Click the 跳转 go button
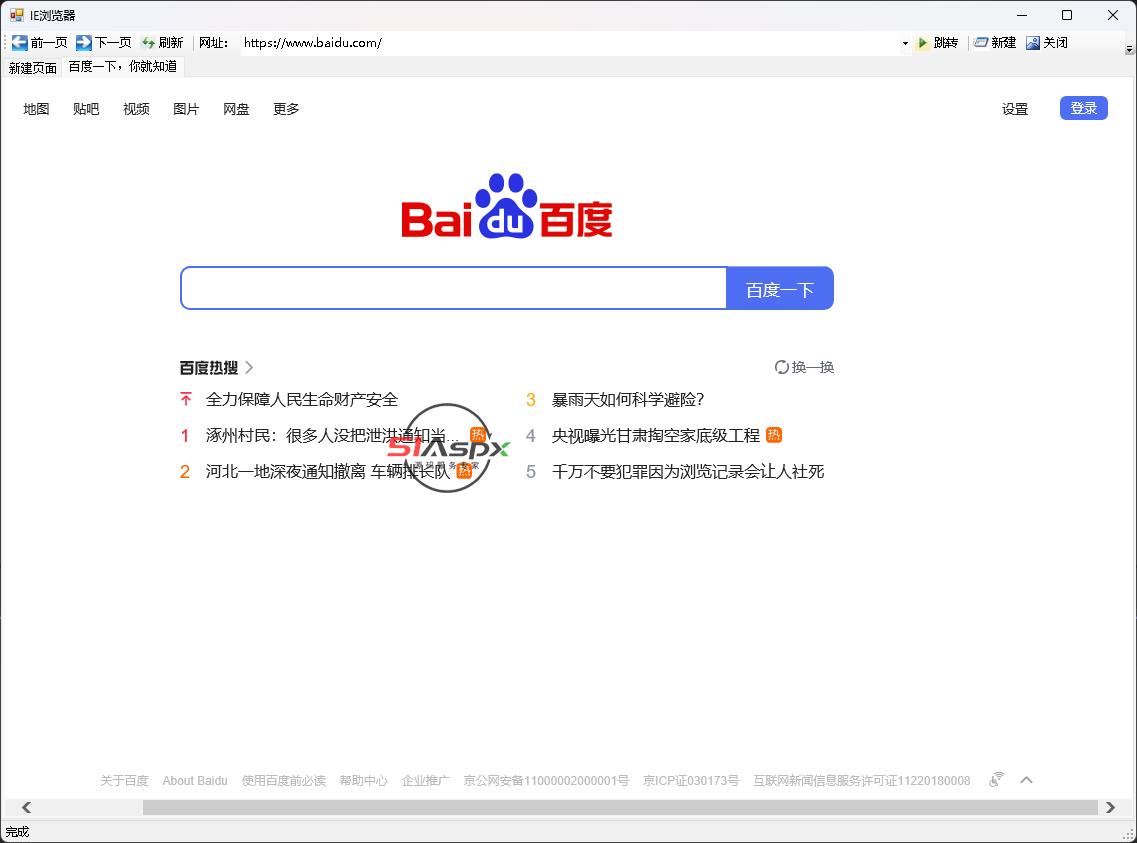The width and height of the screenshot is (1137, 843). [938, 43]
